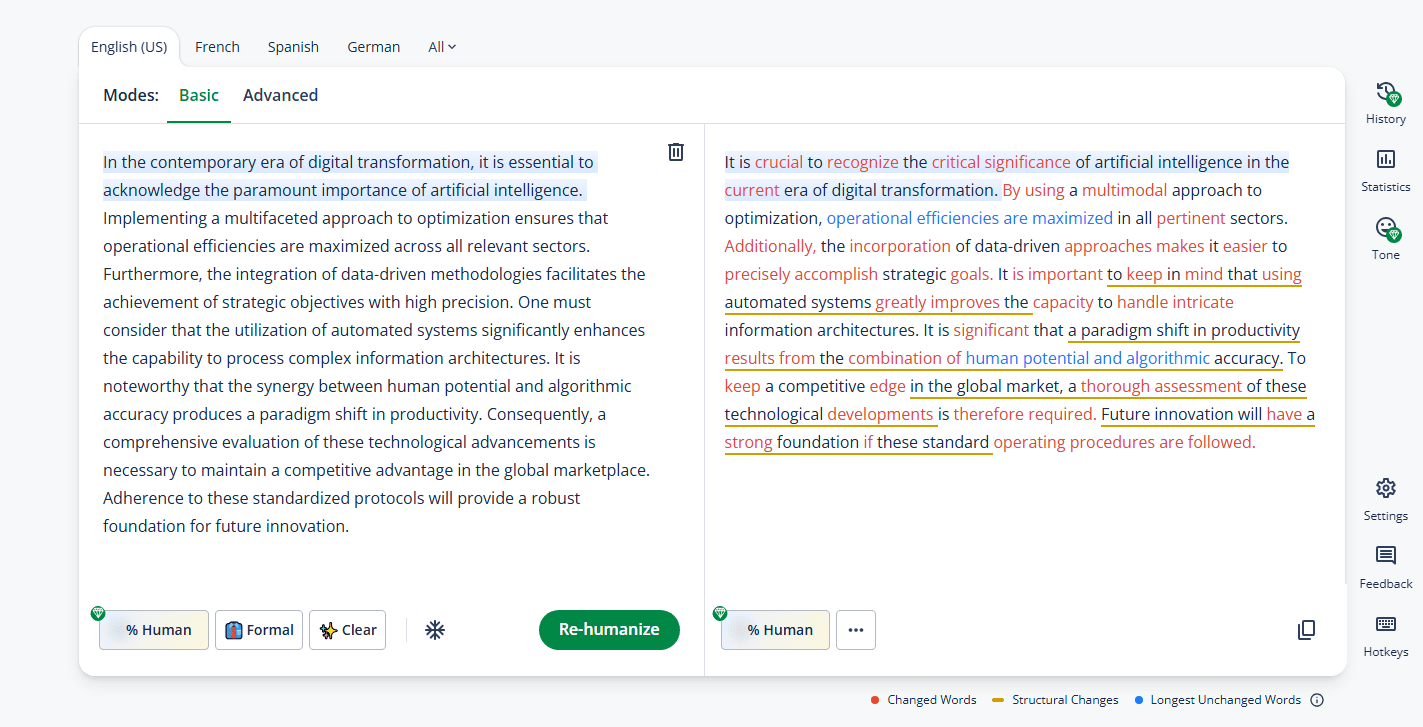Select the German language tab
The width and height of the screenshot is (1423, 727).
[373, 47]
